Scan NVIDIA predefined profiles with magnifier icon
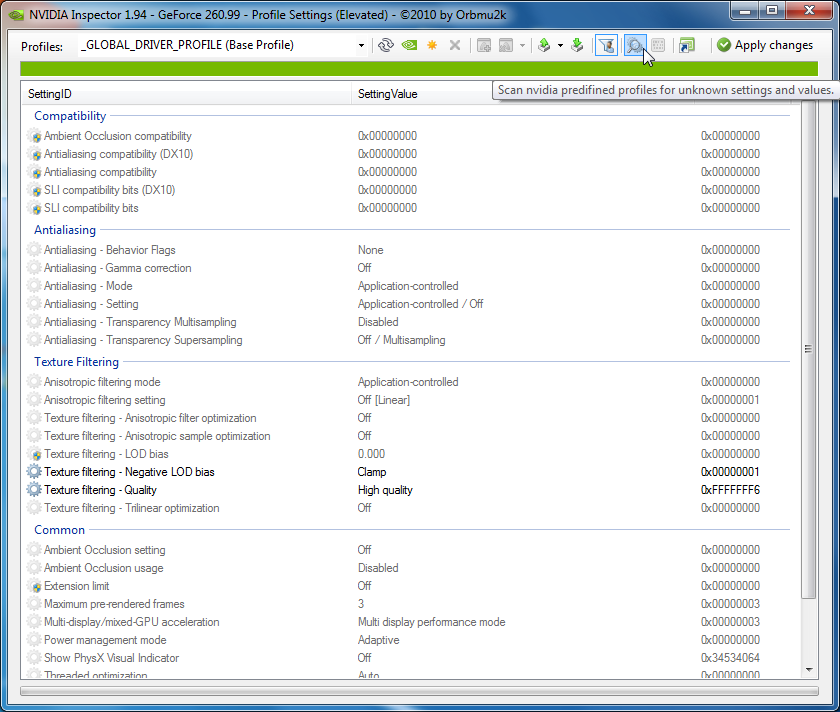 tap(634, 46)
